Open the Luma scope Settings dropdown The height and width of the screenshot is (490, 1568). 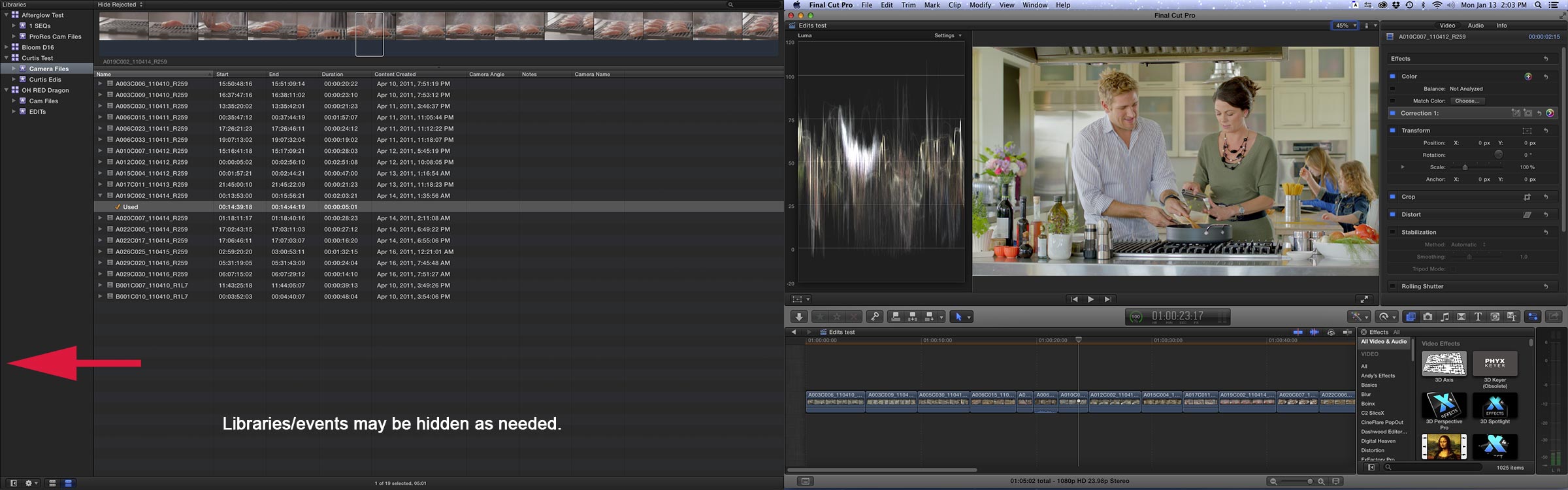tap(948, 36)
